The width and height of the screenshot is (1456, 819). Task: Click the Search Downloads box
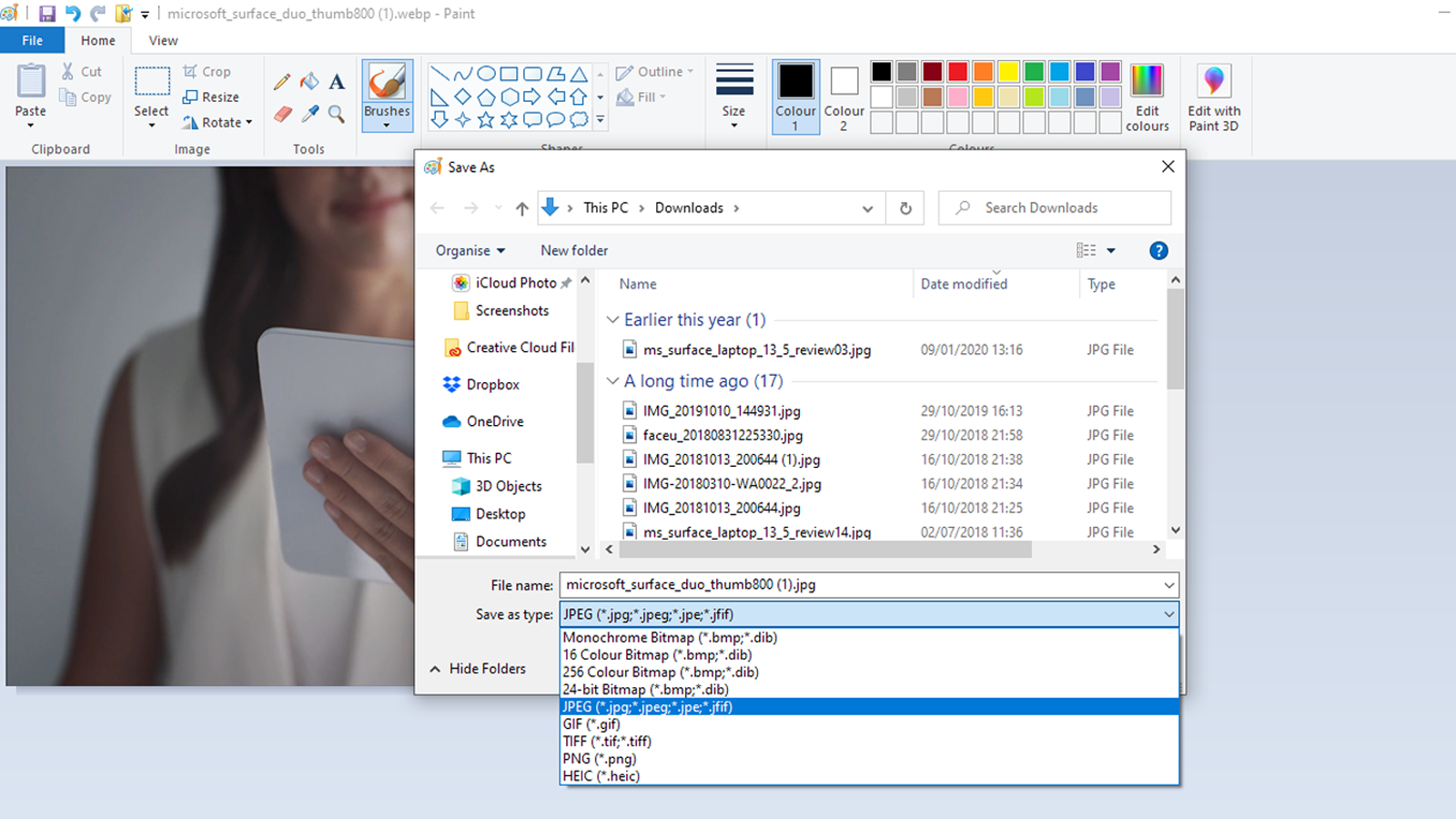click(x=1055, y=208)
